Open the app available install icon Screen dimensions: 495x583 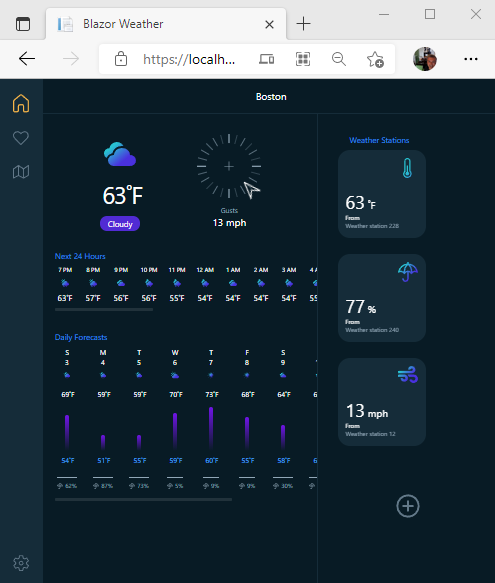(x=267, y=59)
